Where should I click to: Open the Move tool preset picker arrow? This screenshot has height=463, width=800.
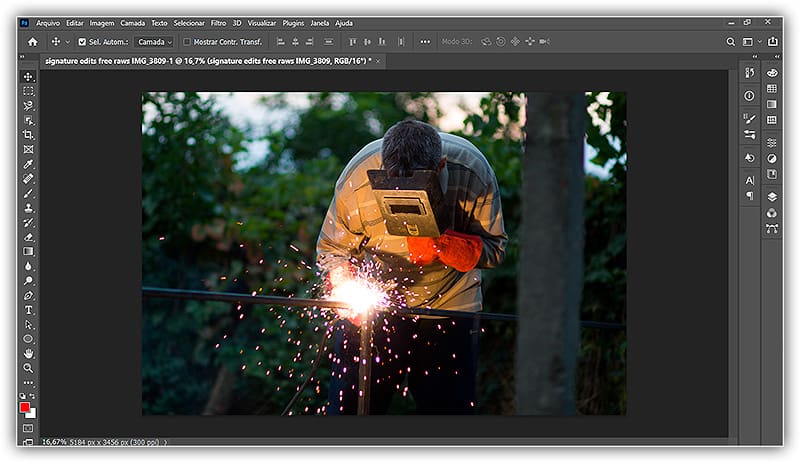coord(67,42)
